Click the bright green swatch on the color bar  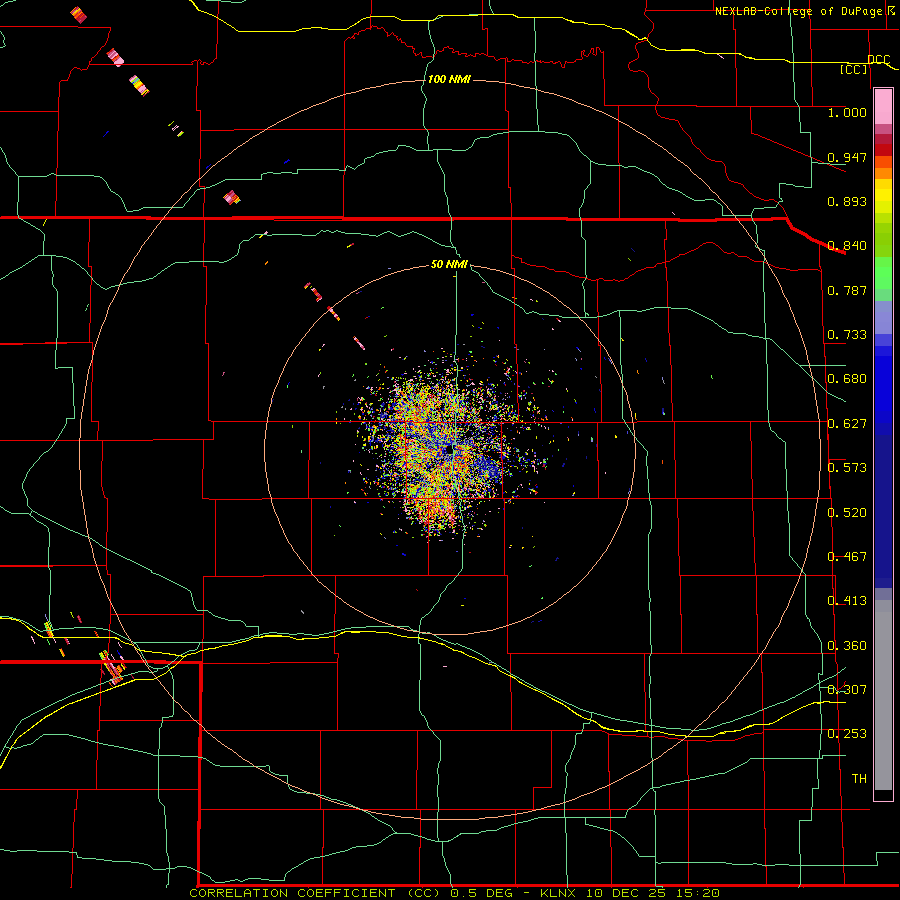[883, 273]
